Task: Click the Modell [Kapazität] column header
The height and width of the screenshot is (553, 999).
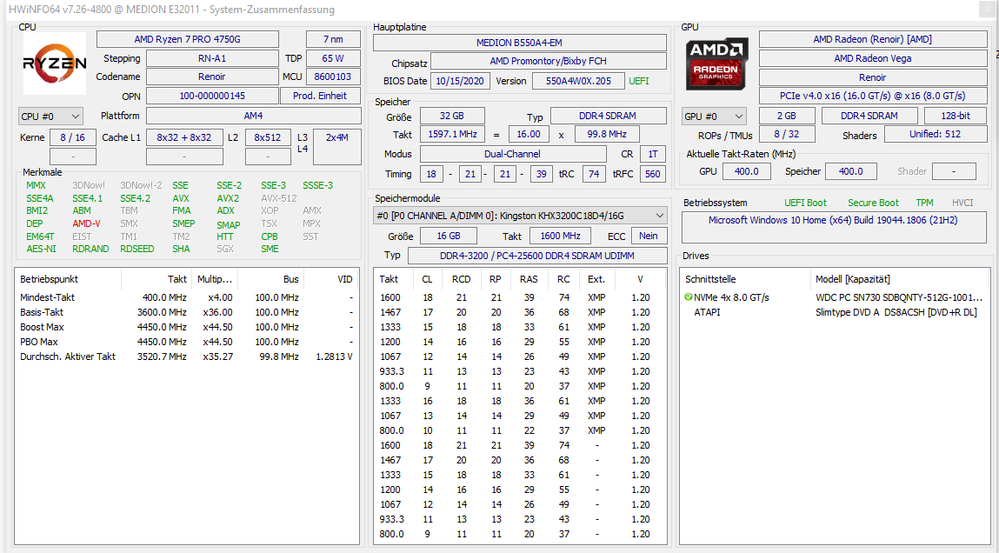Action: coord(852,279)
